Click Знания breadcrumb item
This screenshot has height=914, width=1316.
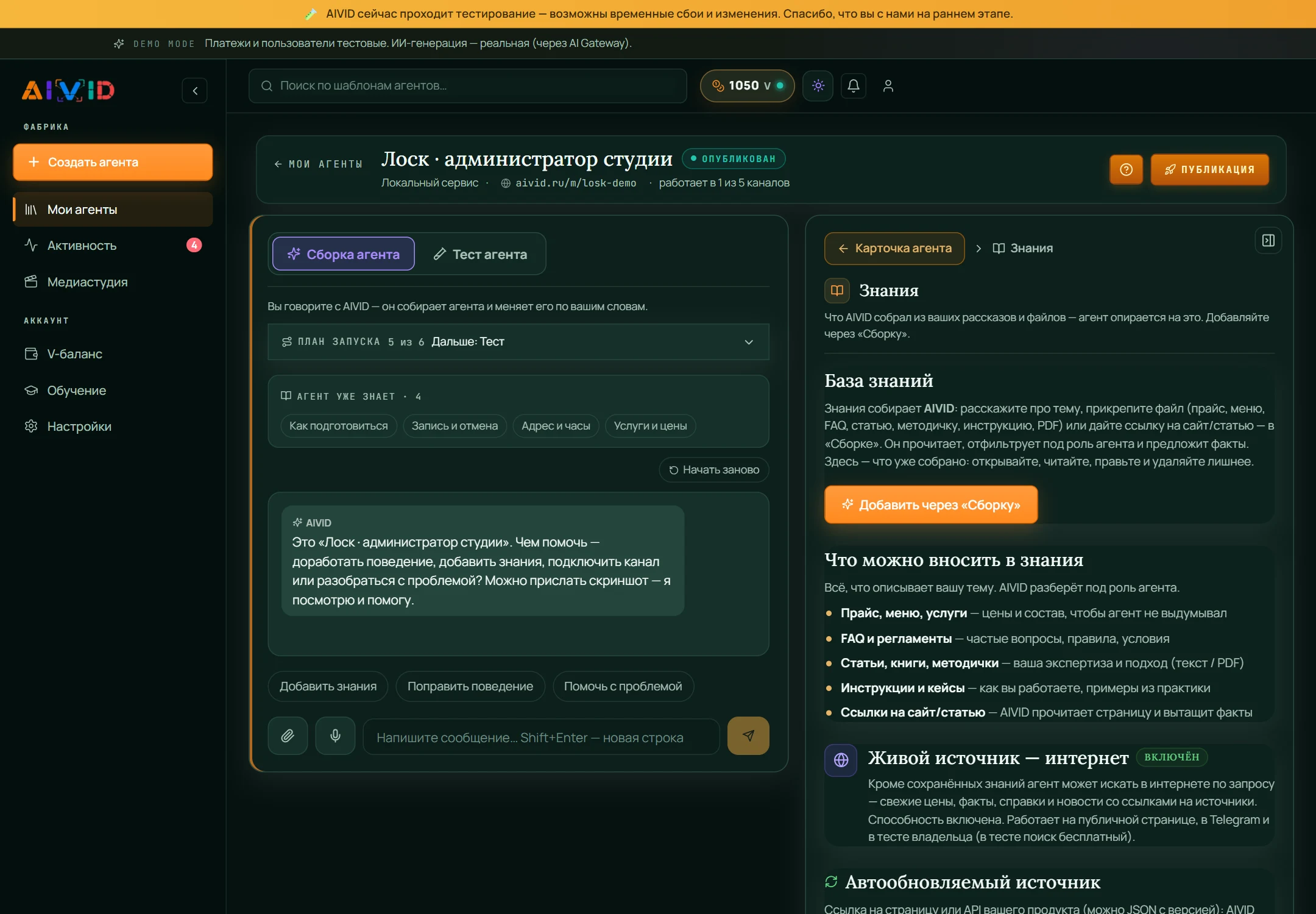point(1022,248)
